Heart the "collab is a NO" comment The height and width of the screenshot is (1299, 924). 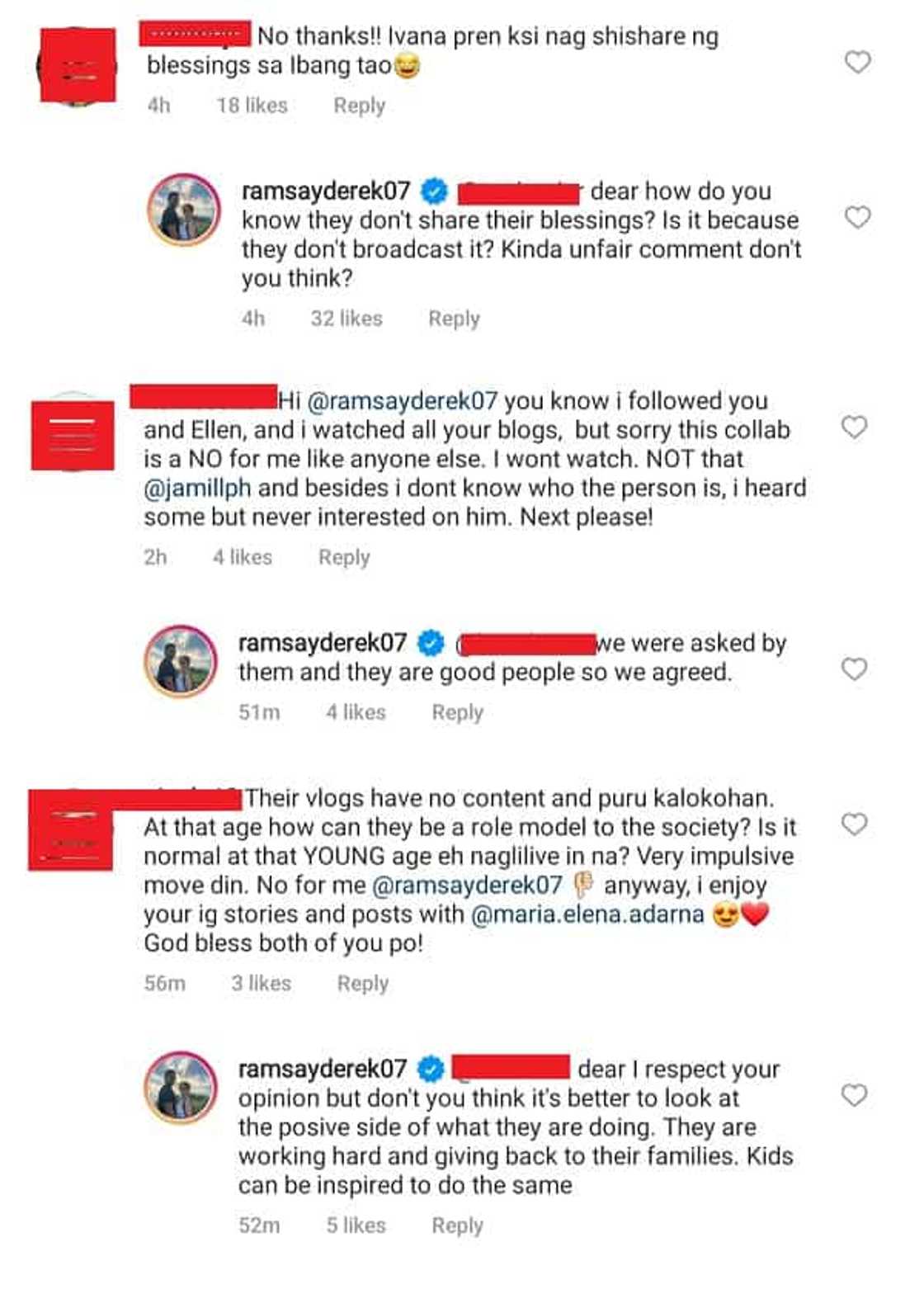coord(854,427)
